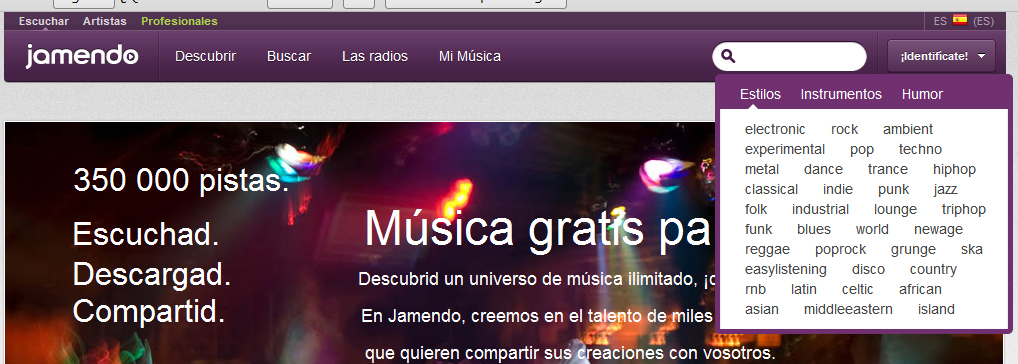Open the Profesionales top menu
Viewport: 1018px width, 364px height.
179,21
